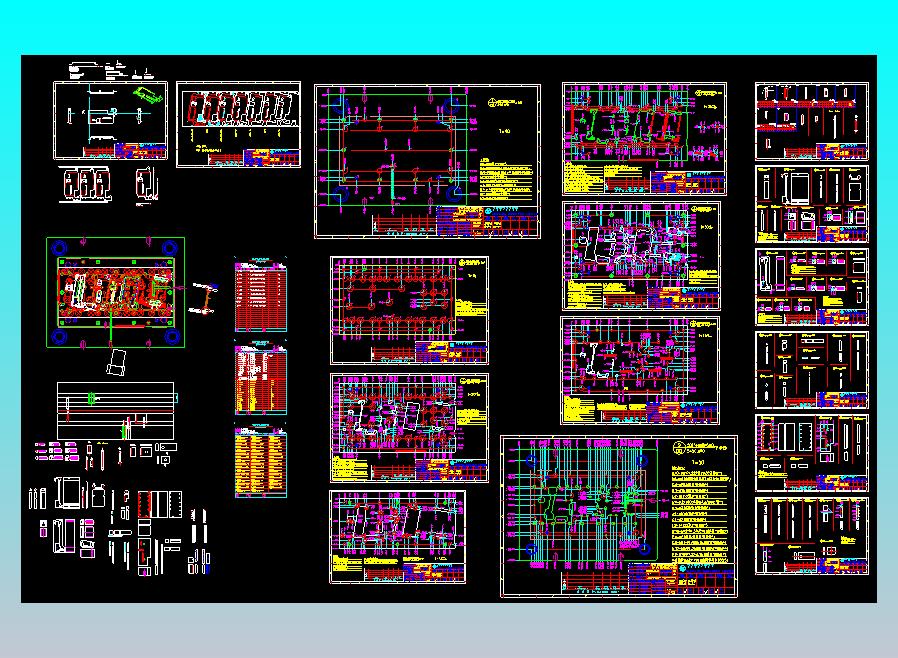
Task: Click the small tilted white part below the mold assembly
Action: pyautogui.click(x=116, y=363)
